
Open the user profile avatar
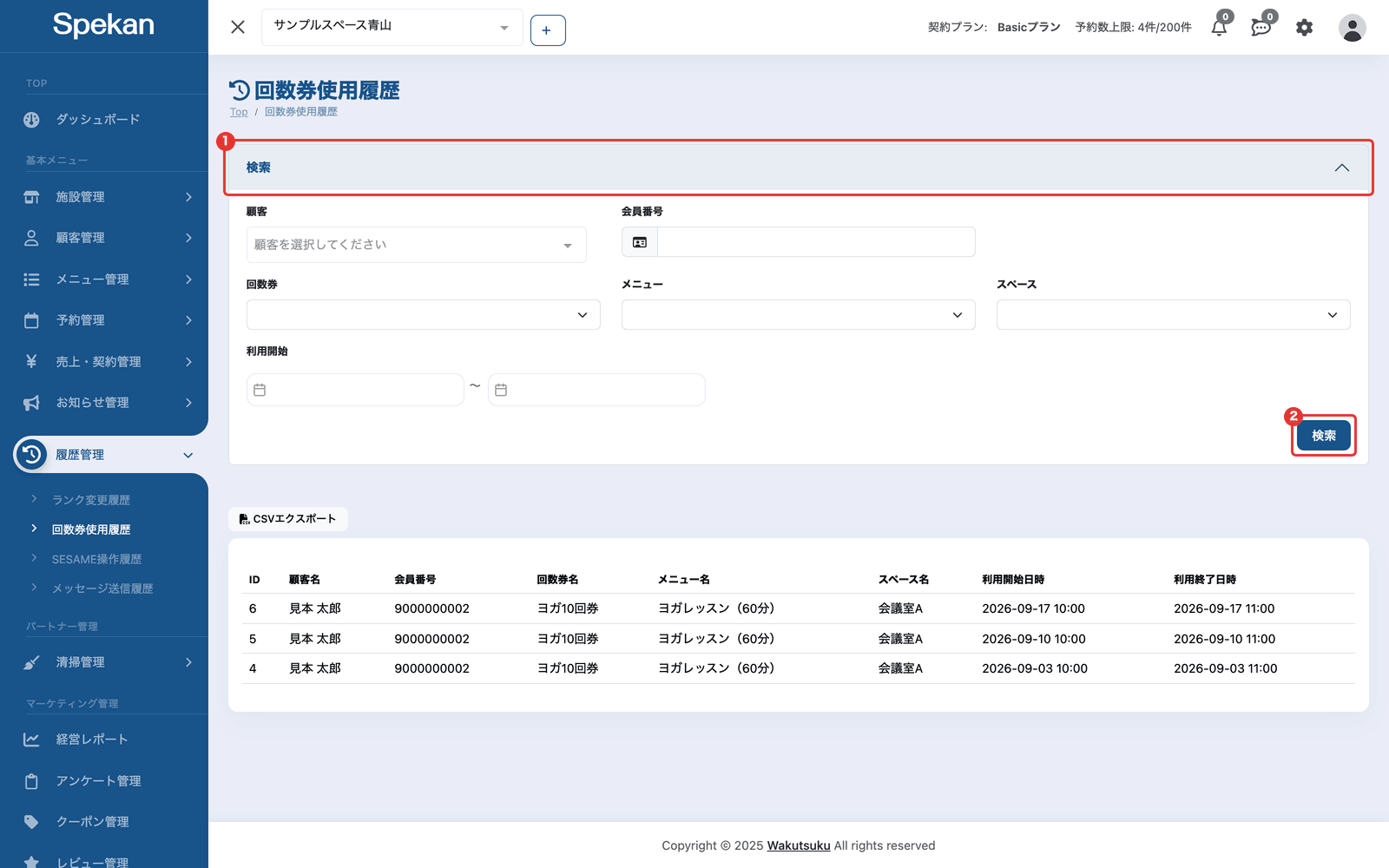pos(1352,28)
